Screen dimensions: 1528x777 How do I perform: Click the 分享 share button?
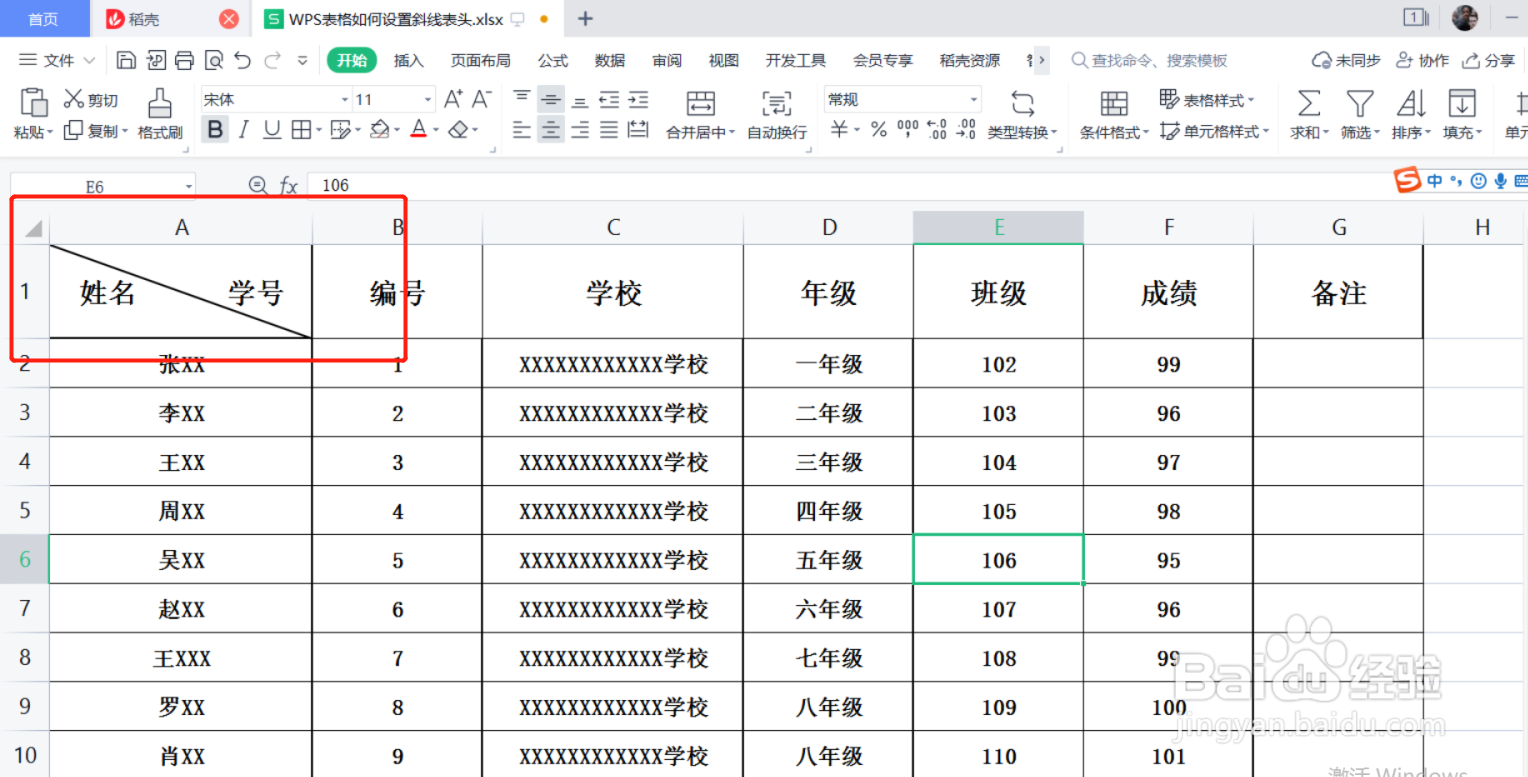(x=1491, y=60)
